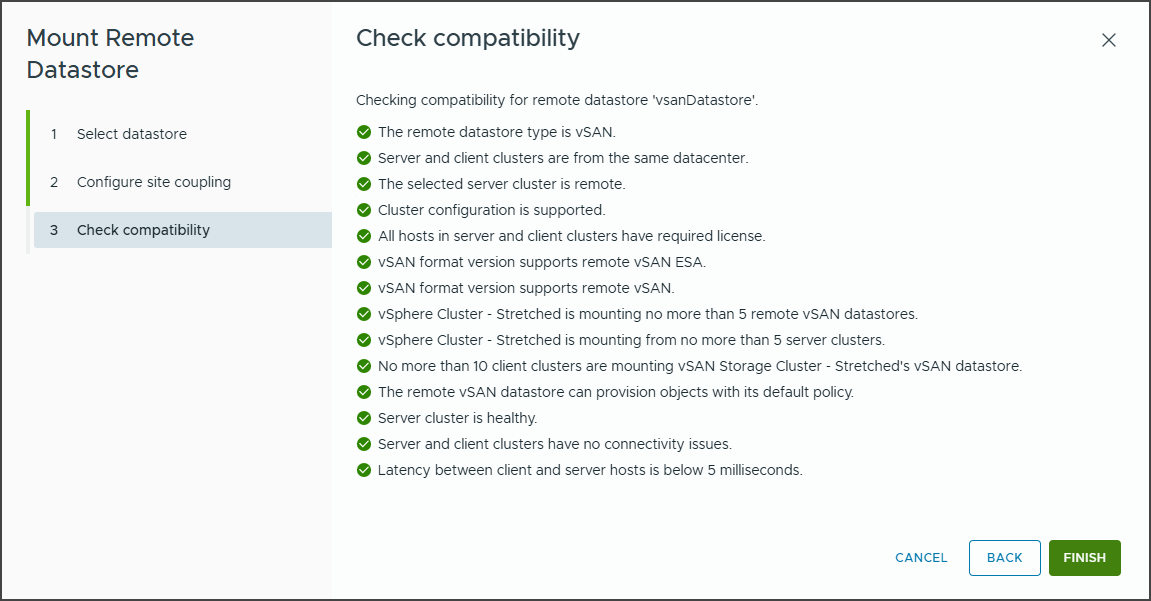1151x601 pixels.
Task: Click the status icon for the 10 client clusters check
Action: [363, 365]
